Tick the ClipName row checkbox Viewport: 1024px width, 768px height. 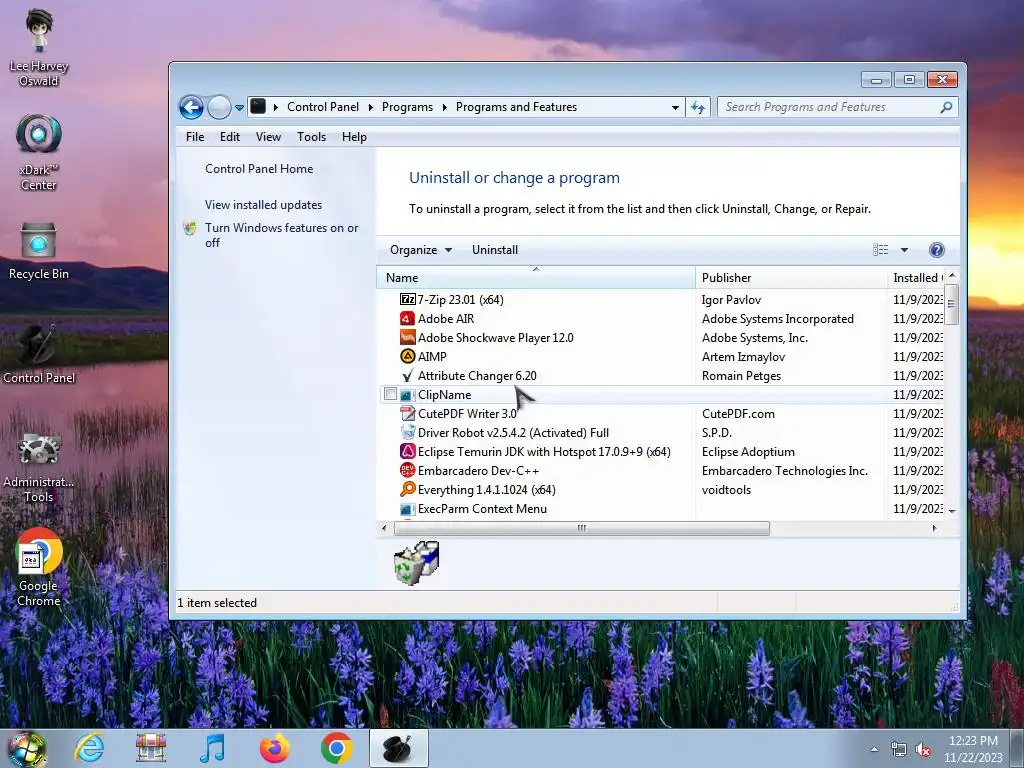pyautogui.click(x=391, y=394)
